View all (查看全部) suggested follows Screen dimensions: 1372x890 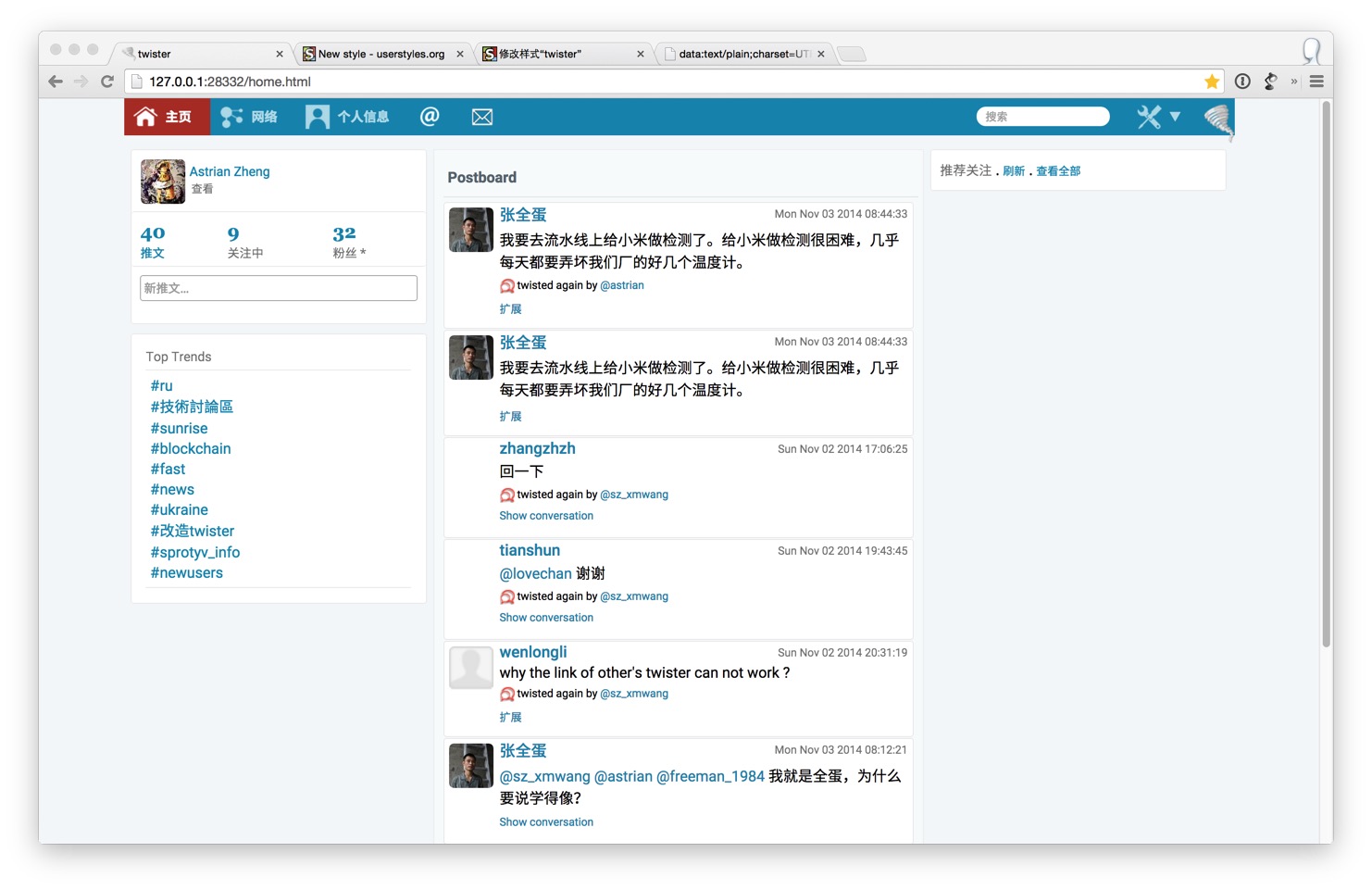pos(1058,170)
